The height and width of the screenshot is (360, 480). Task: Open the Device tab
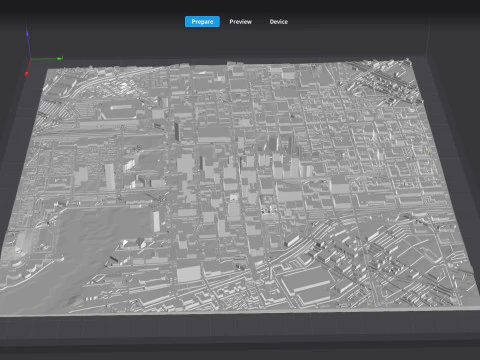[279, 22]
